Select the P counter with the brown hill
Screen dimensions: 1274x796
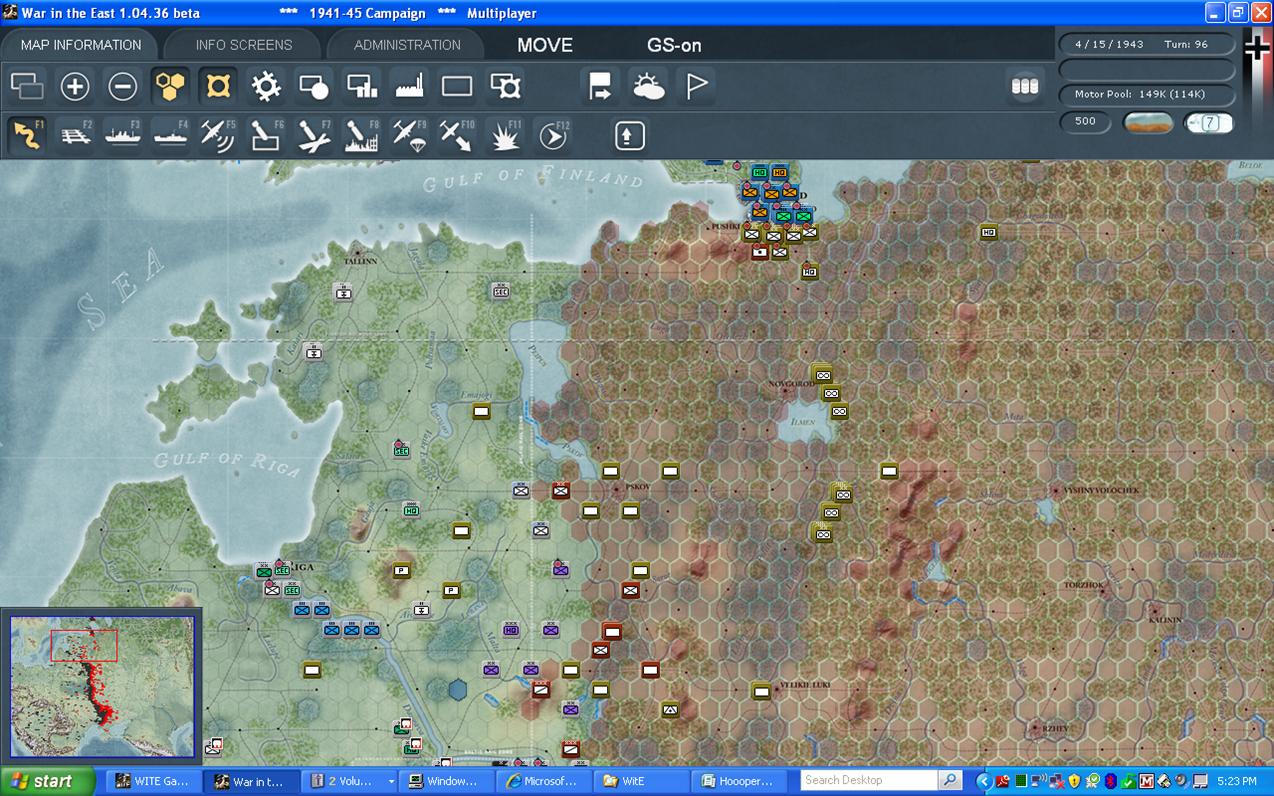point(401,570)
